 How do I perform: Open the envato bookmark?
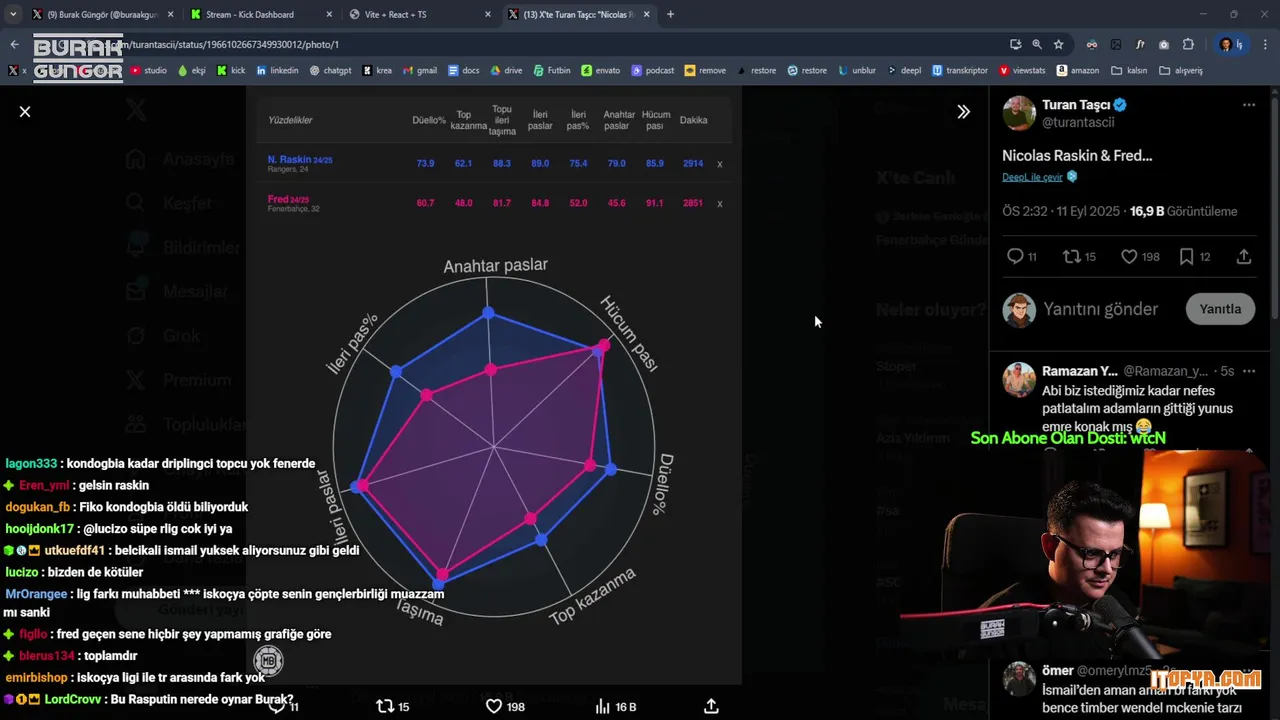pos(600,70)
